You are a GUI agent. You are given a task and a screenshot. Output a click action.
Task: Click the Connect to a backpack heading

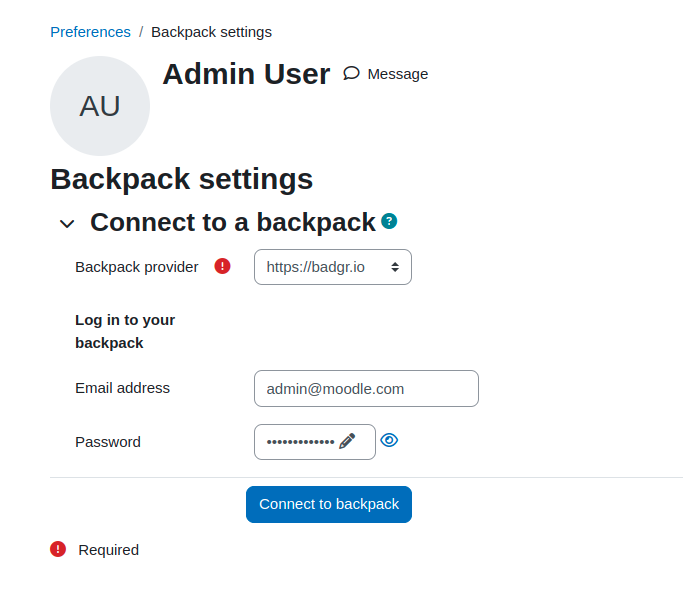click(x=233, y=222)
